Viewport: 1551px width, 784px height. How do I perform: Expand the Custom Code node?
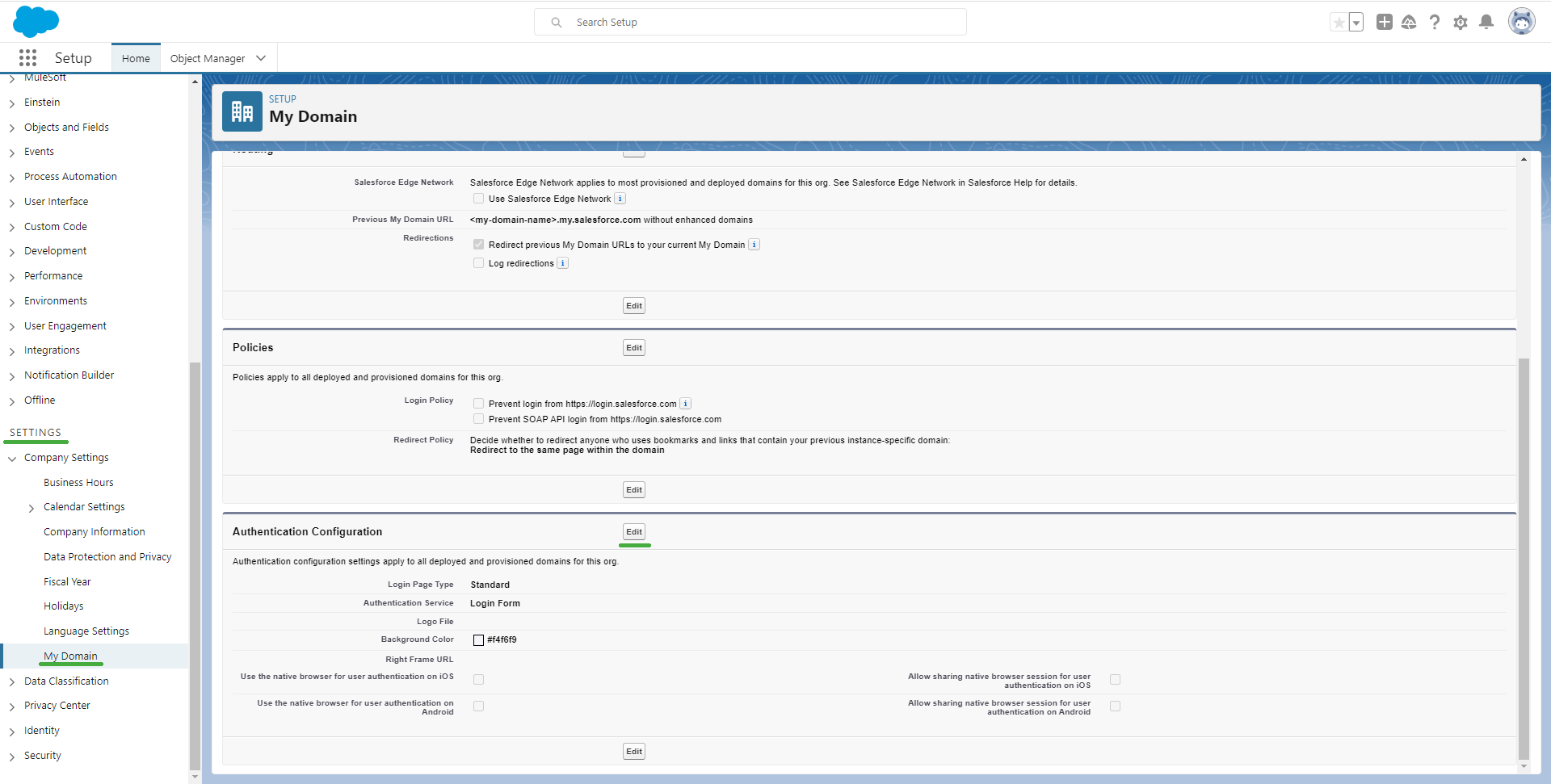tap(12, 228)
